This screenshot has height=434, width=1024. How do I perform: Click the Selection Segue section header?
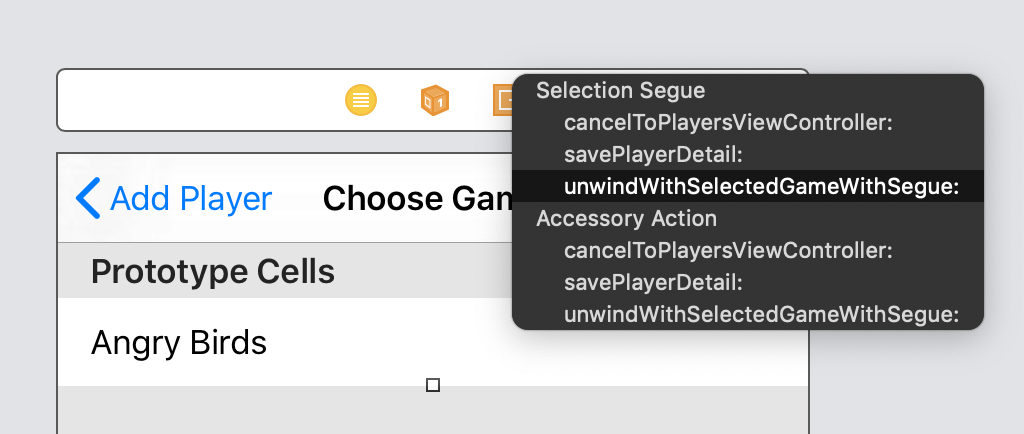[x=620, y=90]
